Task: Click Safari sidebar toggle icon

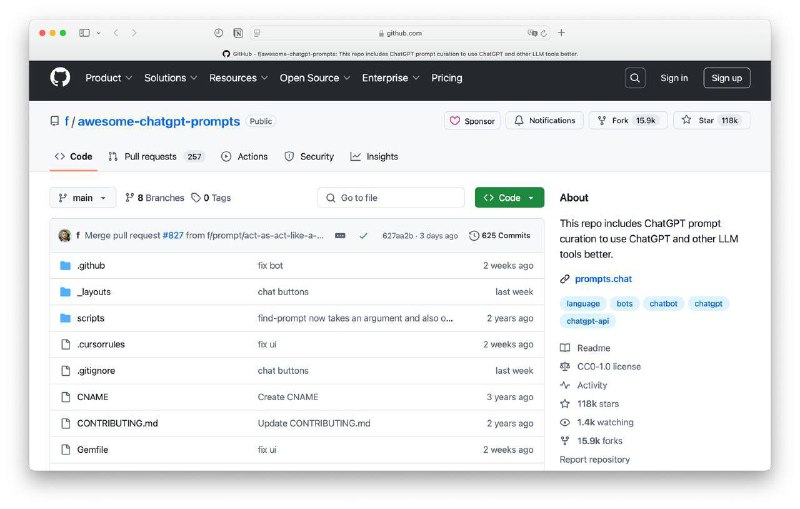Action: point(84,33)
